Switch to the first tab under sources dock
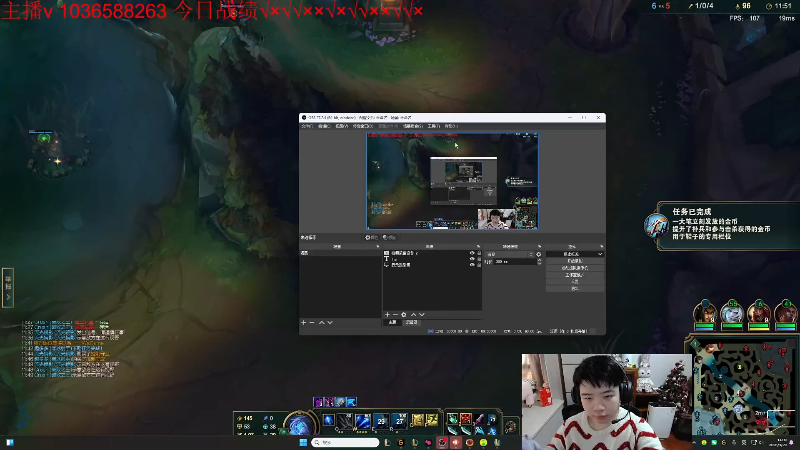Viewport: 800px width, 450px height. click(392, 322)
